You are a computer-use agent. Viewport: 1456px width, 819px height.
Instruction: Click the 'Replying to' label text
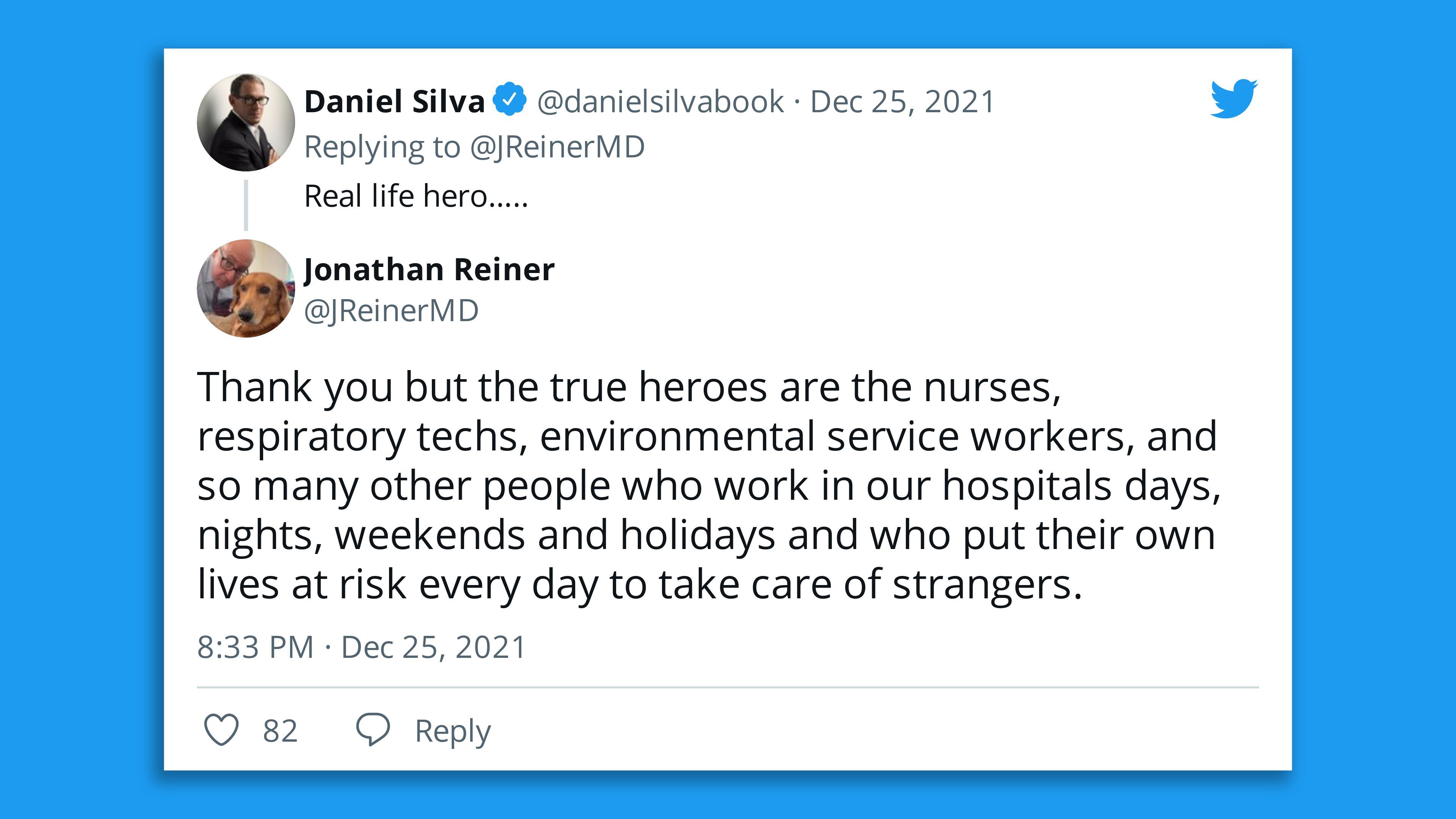382,147
